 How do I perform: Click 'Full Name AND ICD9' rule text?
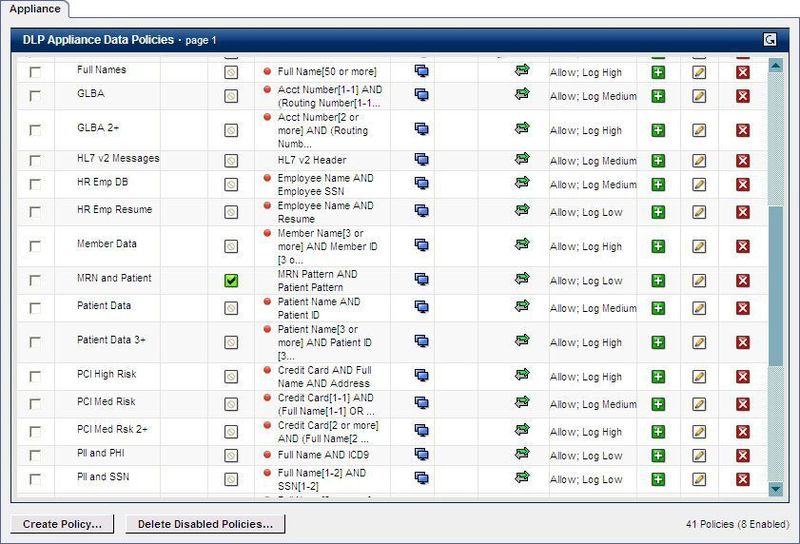pyautogui.click(x=323, y=455)
